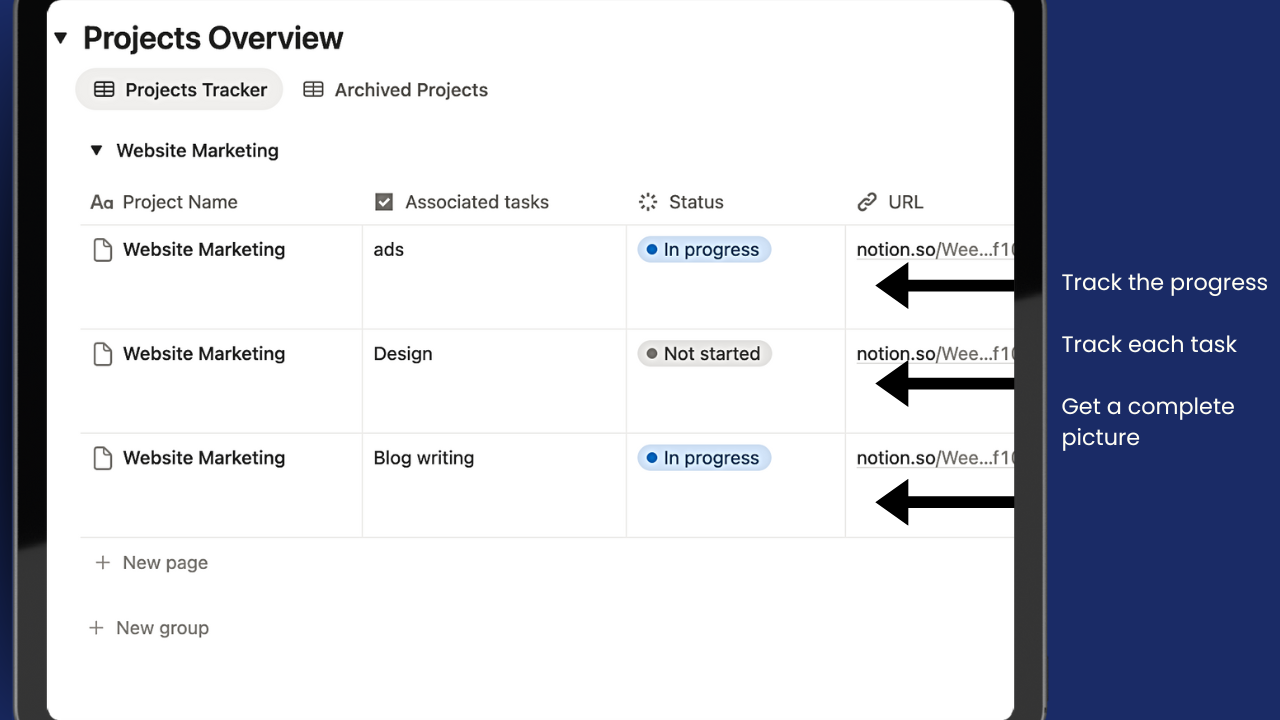
Task: Add a New page to the table
Action: 152,563
